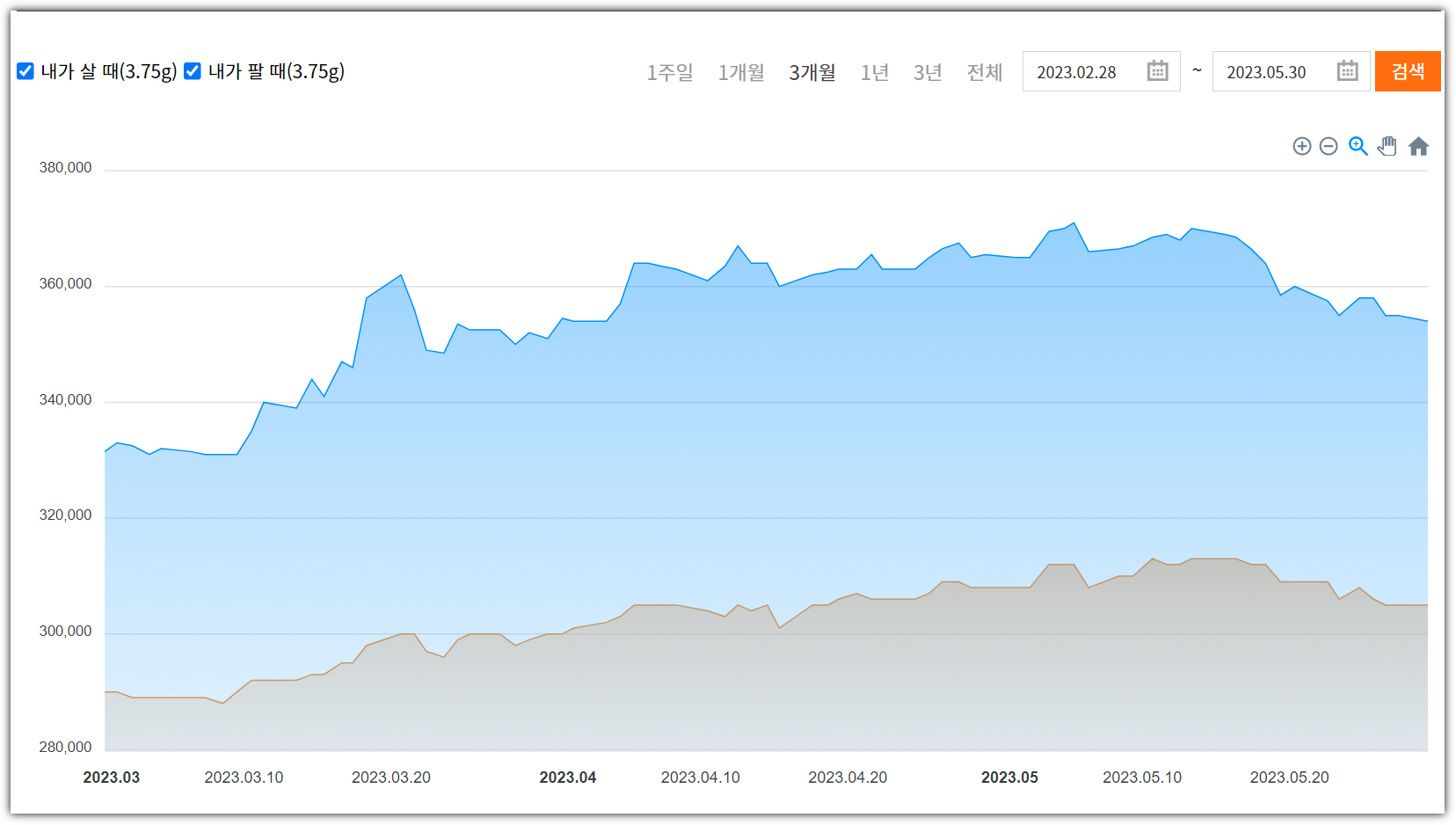Click the 340,000 y-axis label
Image resolution: width=1456 pixels, height=825 pixels.
[x=65, y=400]
